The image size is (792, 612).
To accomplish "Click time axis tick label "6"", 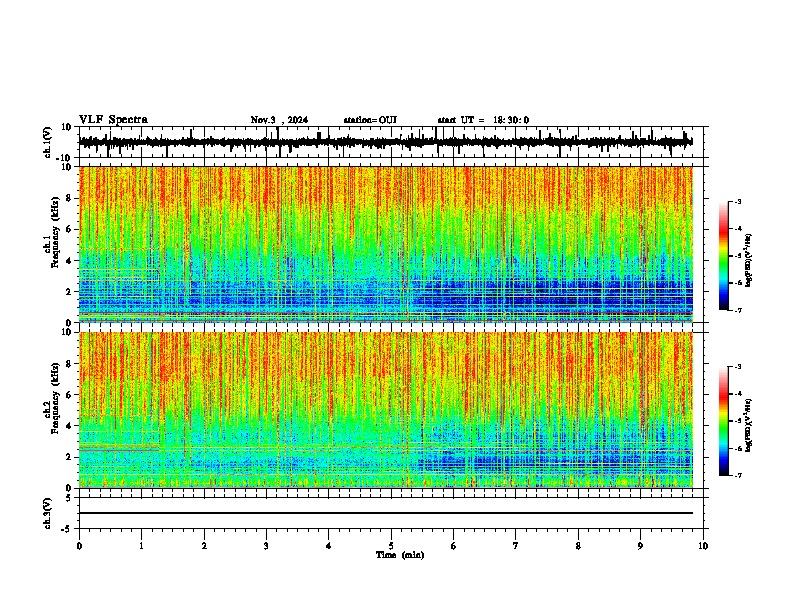I will point(454,546).
